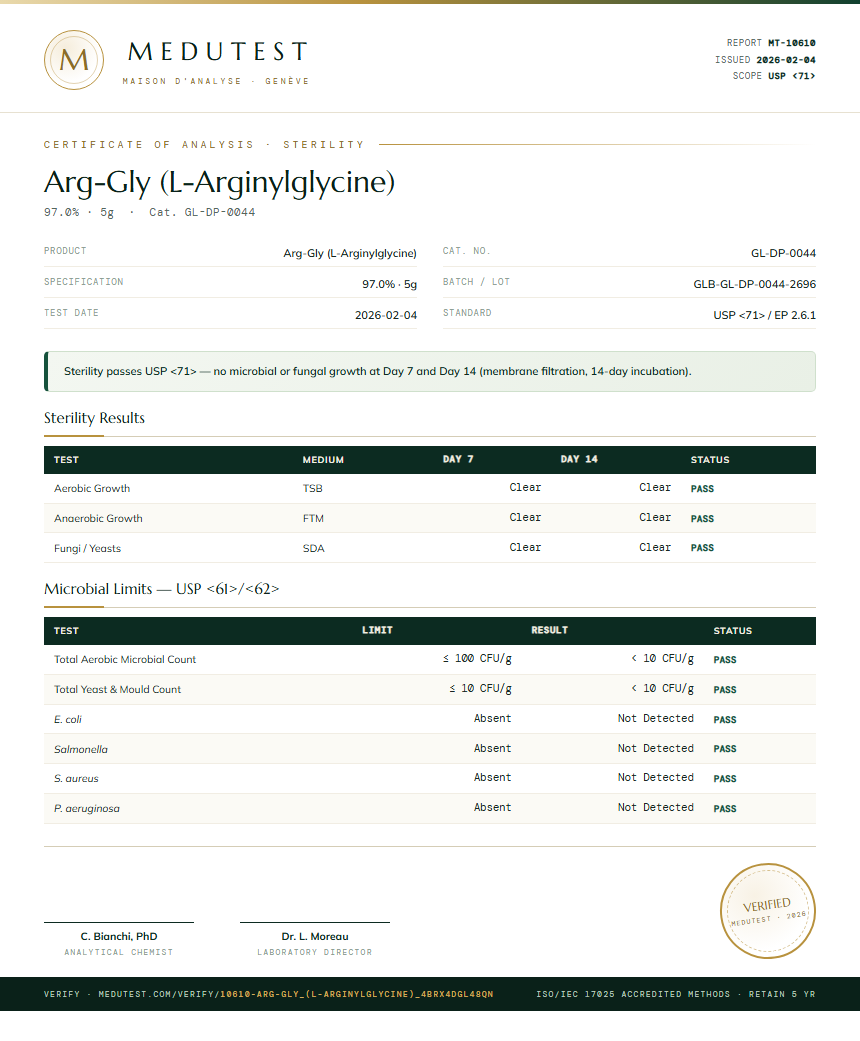Click medium TSB cell
This screenshot has height=1041, width=860.
click(x=312, y=489)
